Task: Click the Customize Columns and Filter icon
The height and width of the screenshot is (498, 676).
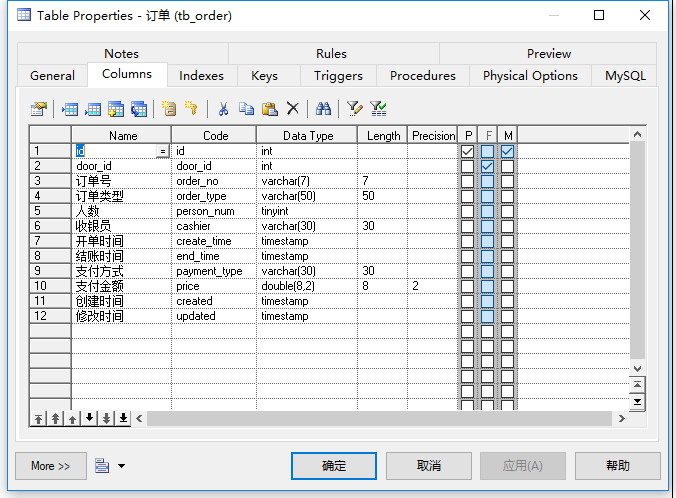Action: point(354,109)
